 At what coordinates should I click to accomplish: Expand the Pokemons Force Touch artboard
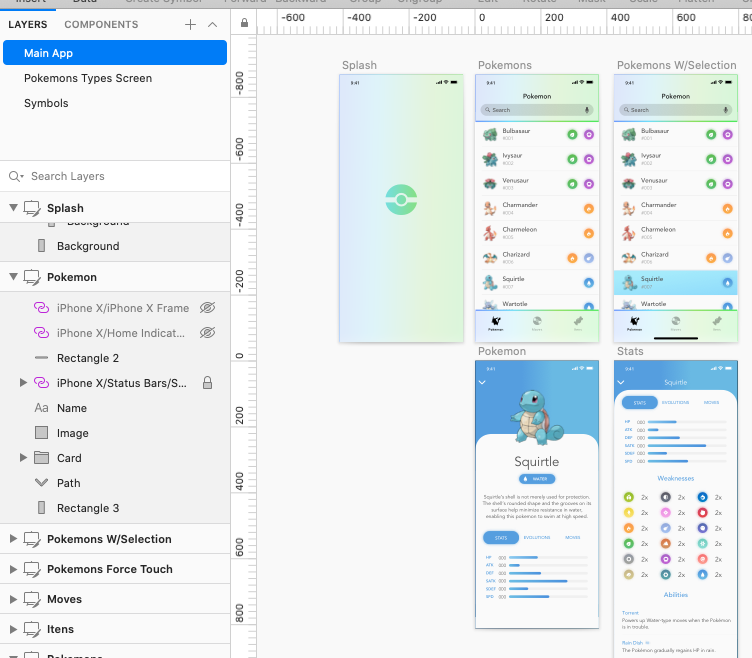tap(13, 569)
